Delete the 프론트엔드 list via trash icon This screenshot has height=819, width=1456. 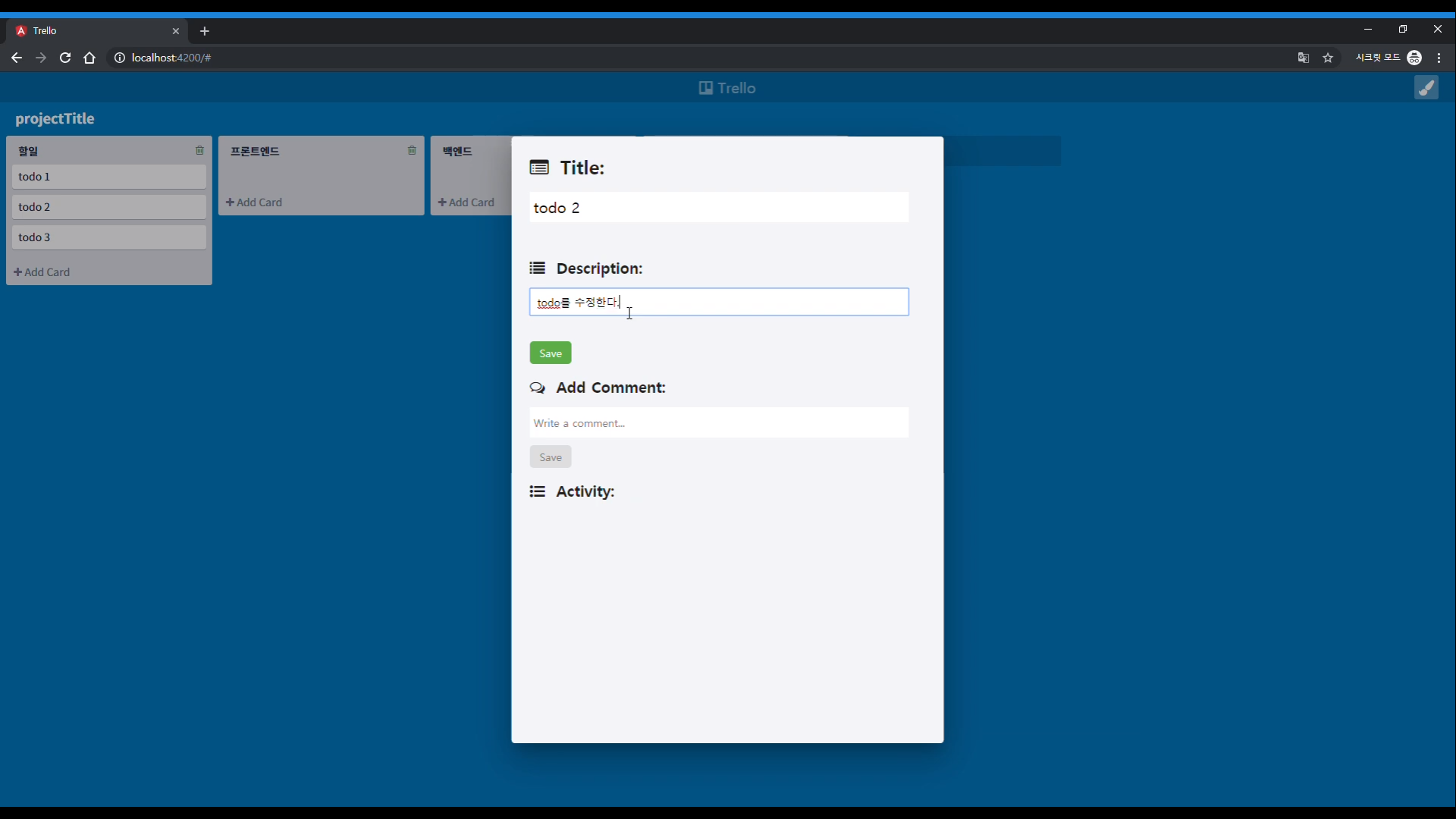(412, 150)
